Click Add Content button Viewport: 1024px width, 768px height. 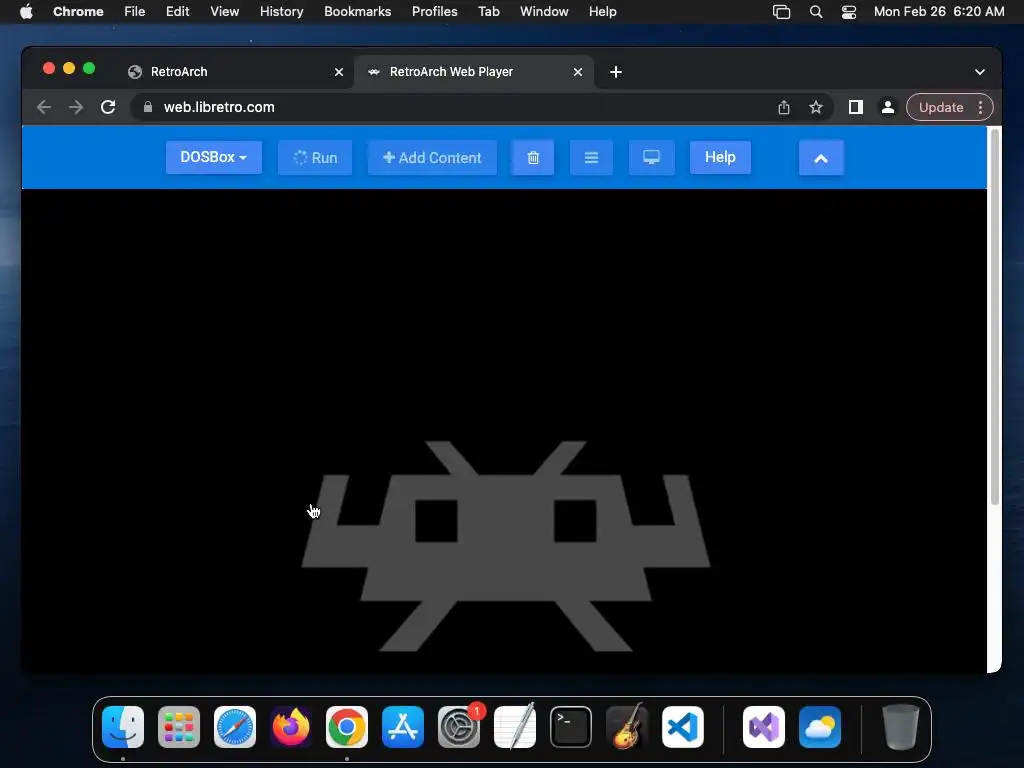[432, 157]
